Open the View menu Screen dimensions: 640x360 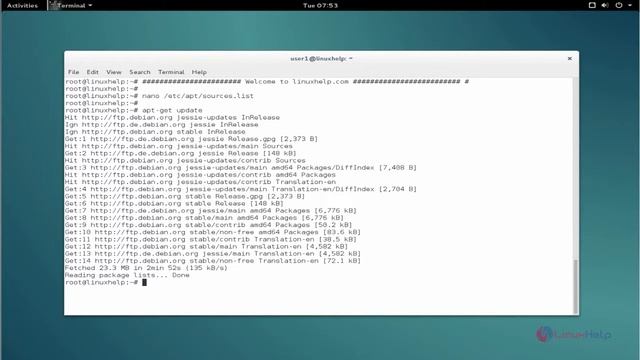tap(114, 72)
